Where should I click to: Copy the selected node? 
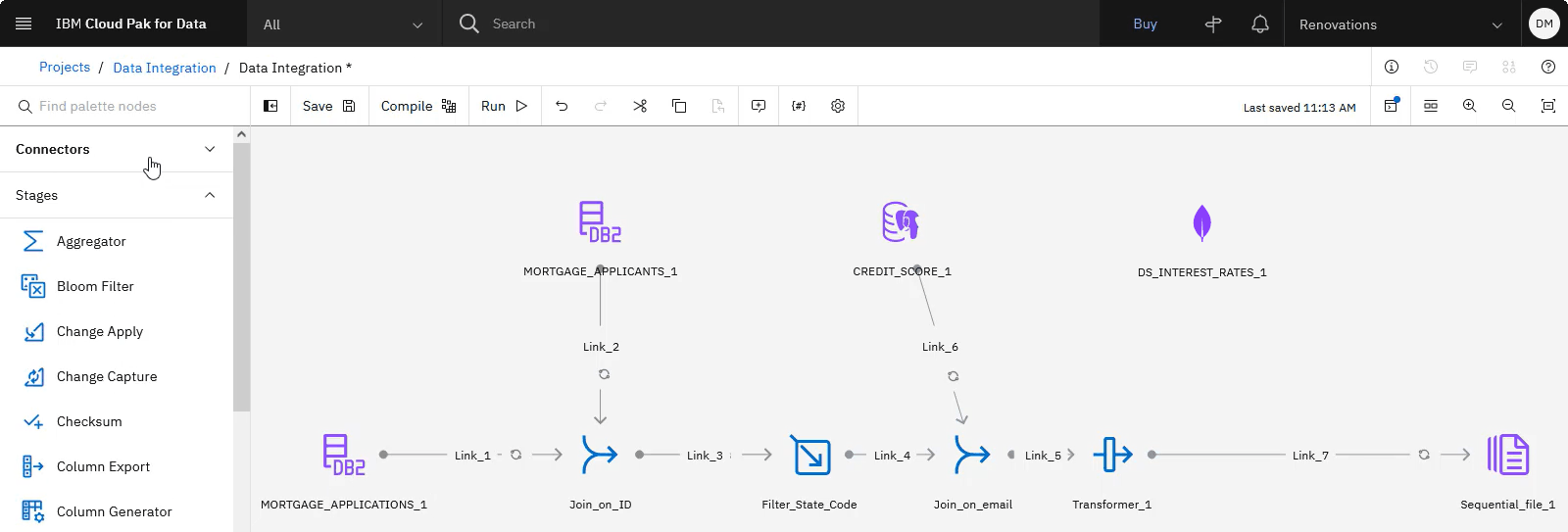click(679, 106)
